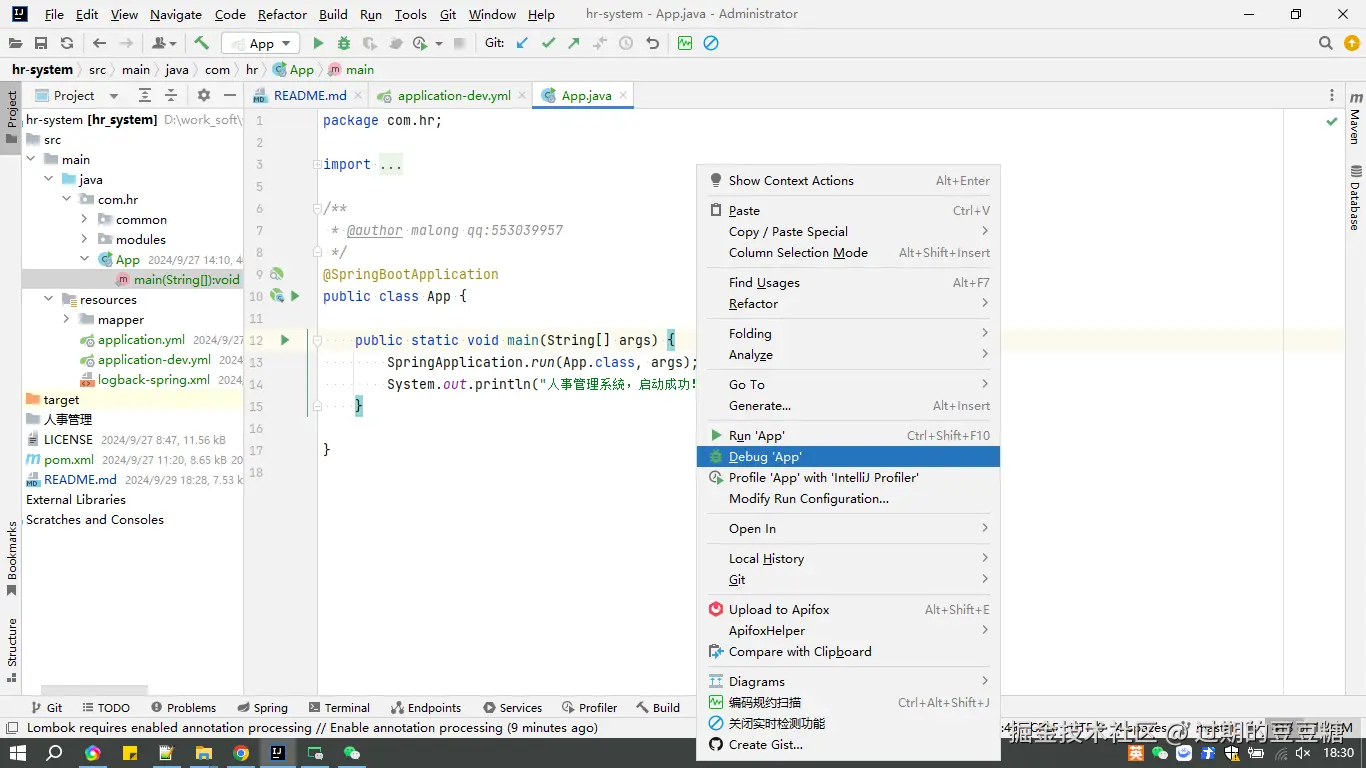The image size is (1366, 768).
Task: Click the Debug bug icon in toolbar
Action: [x=344, y=43]
